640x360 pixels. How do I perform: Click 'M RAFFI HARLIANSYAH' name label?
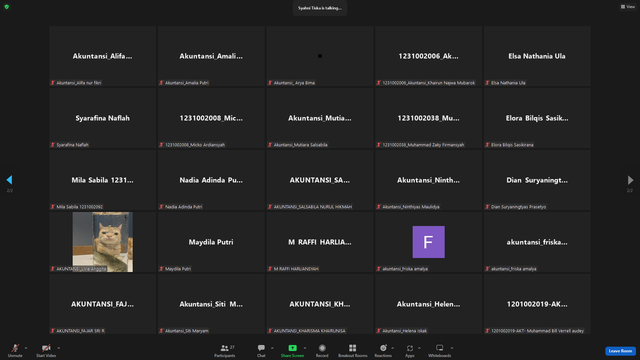(x=296, y=269)
